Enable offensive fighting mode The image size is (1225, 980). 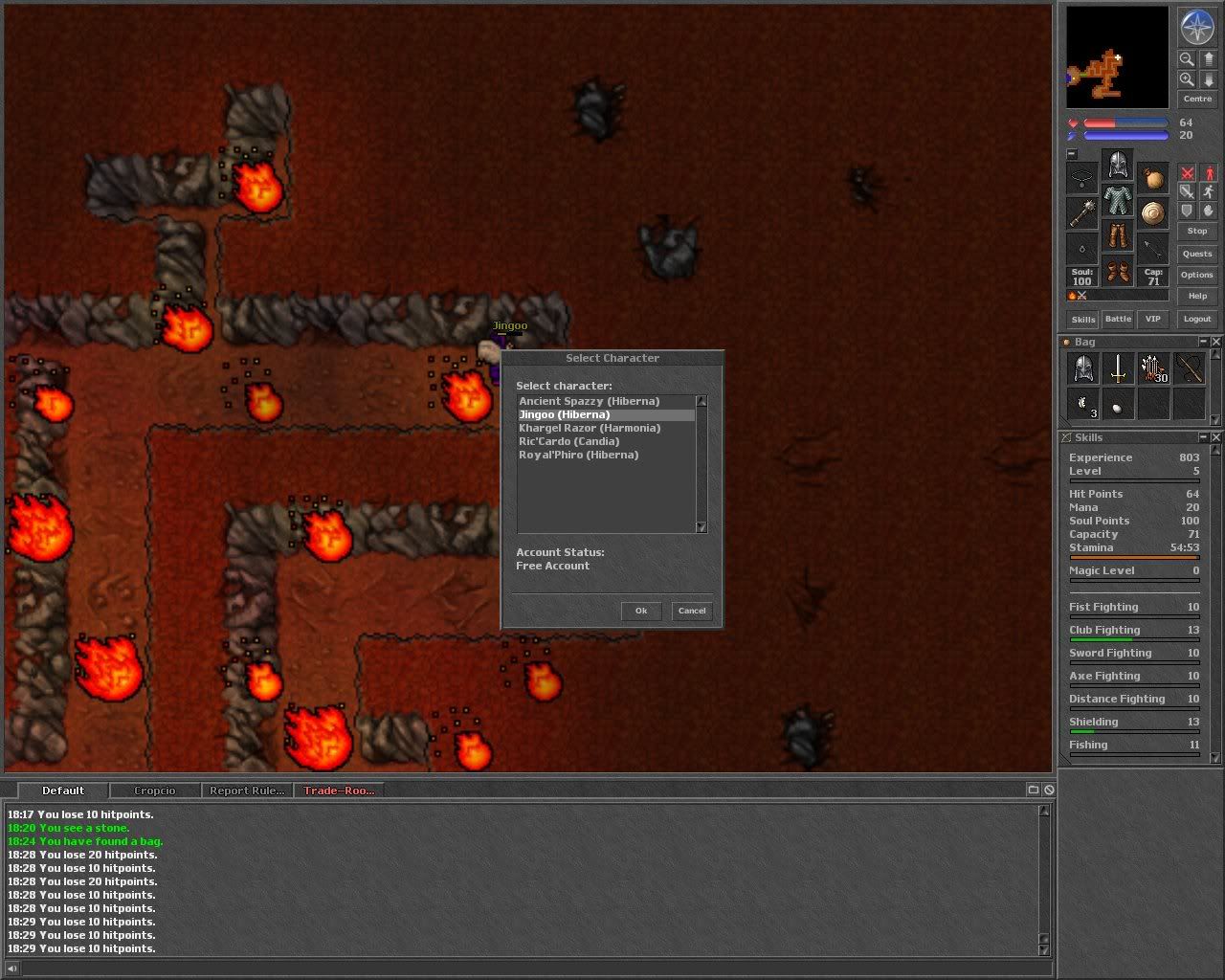pyautogui.click(x=1187, y=173)
